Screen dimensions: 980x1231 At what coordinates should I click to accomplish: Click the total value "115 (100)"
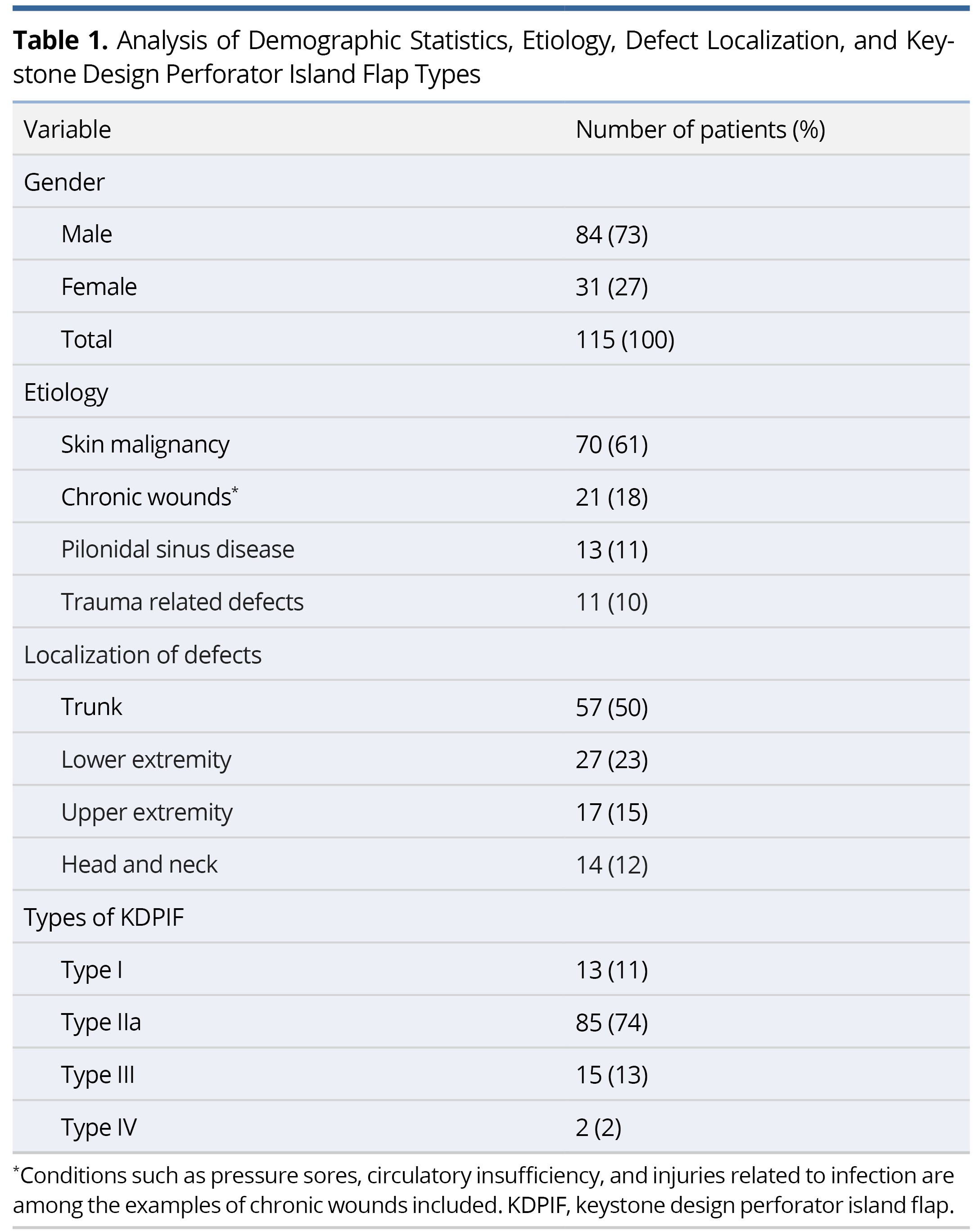(624, 340)
